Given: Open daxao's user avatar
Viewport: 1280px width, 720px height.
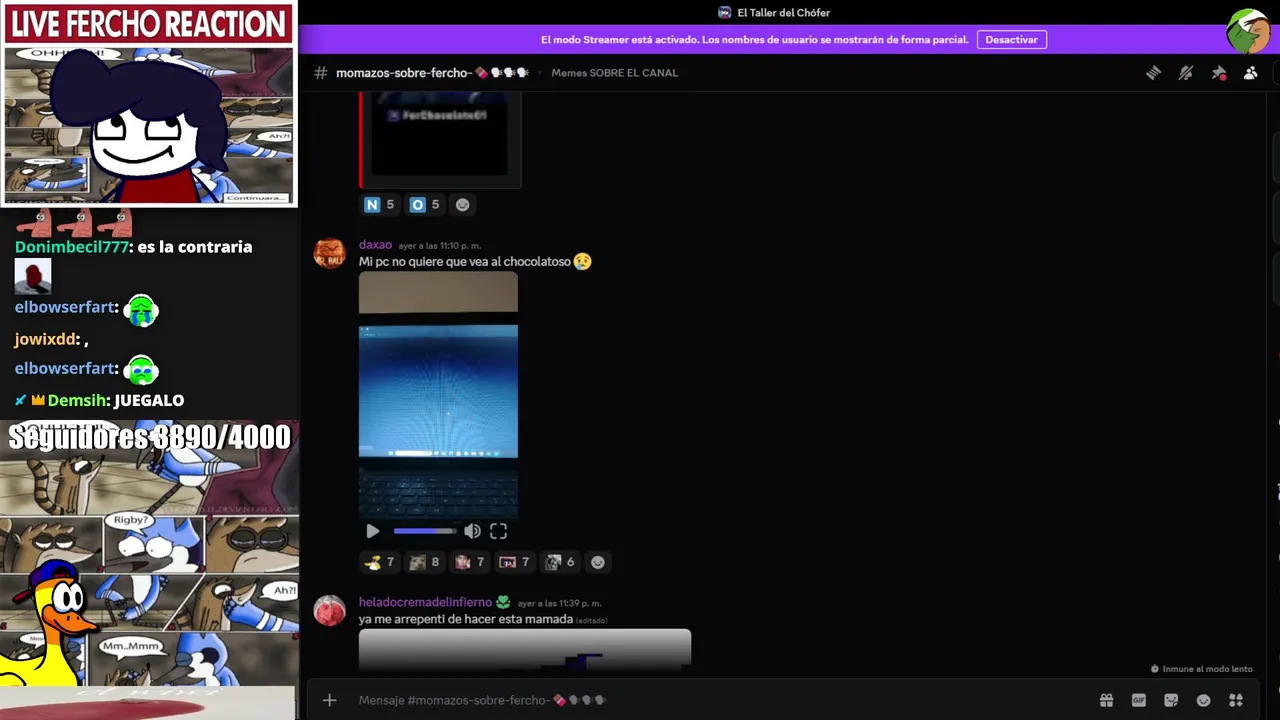Looking at the screenshot, I should pos(330,254).
